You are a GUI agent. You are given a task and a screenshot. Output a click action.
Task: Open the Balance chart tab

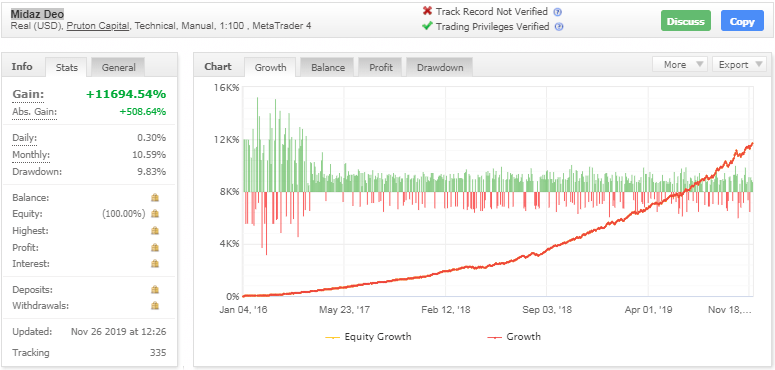point(328,68)
